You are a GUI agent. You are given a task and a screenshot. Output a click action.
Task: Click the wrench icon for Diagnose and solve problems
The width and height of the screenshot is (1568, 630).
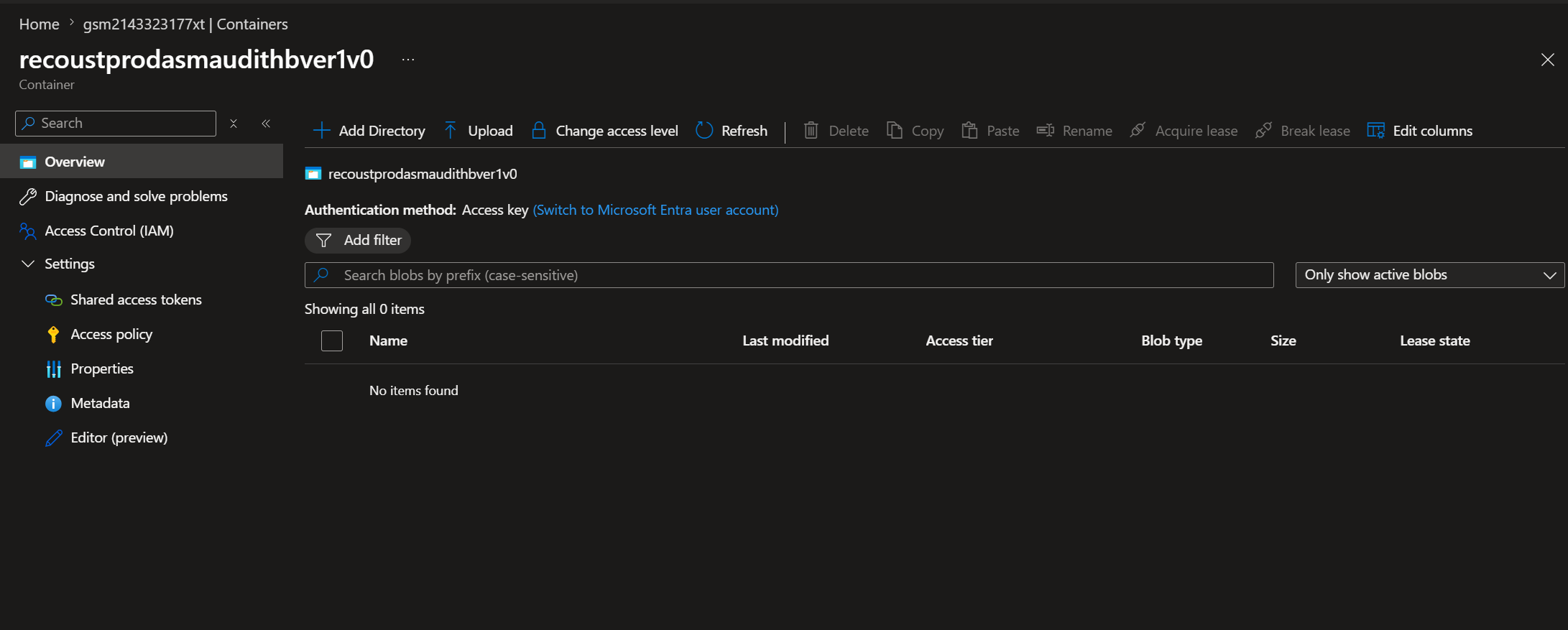[28, 197]
